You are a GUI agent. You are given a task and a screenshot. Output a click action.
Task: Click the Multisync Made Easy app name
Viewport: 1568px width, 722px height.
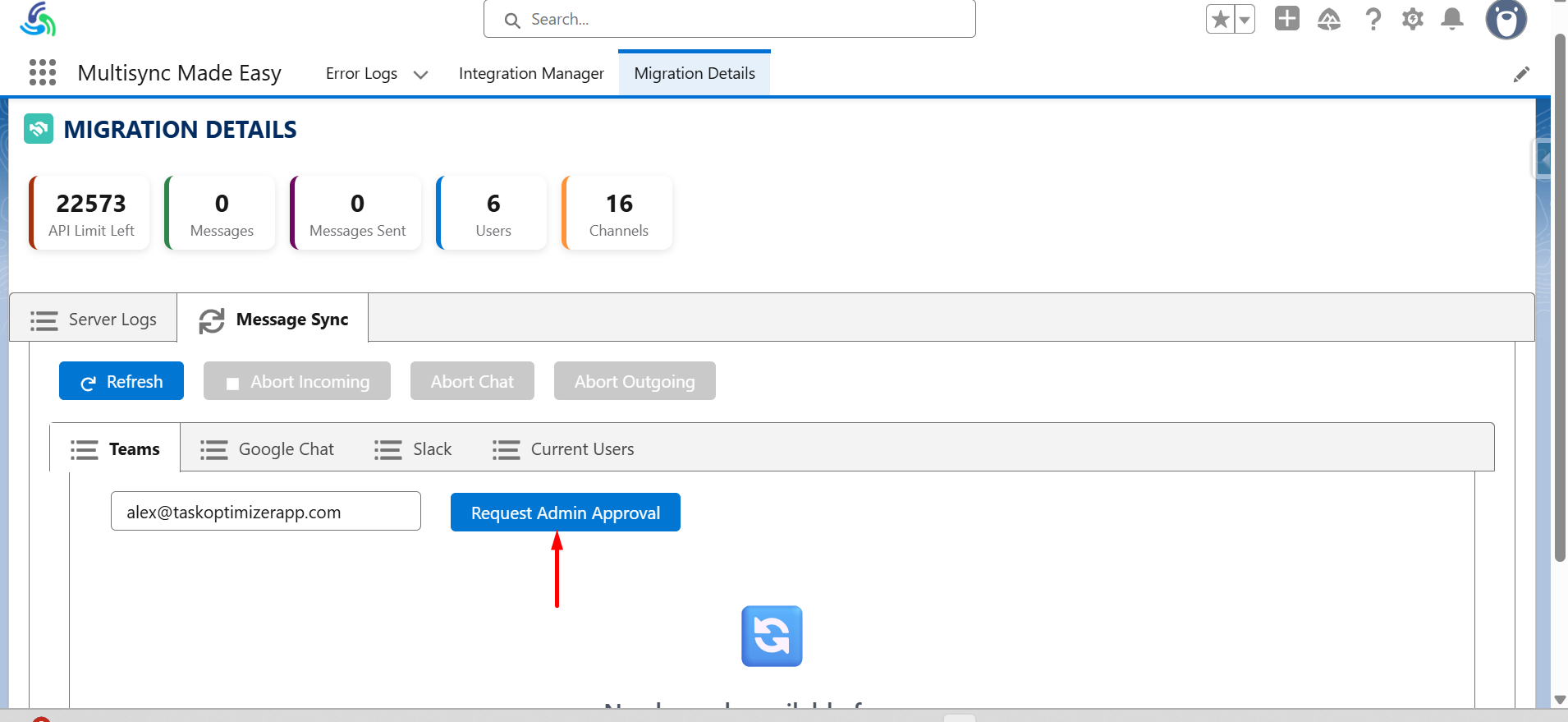(x=179, y=73)
